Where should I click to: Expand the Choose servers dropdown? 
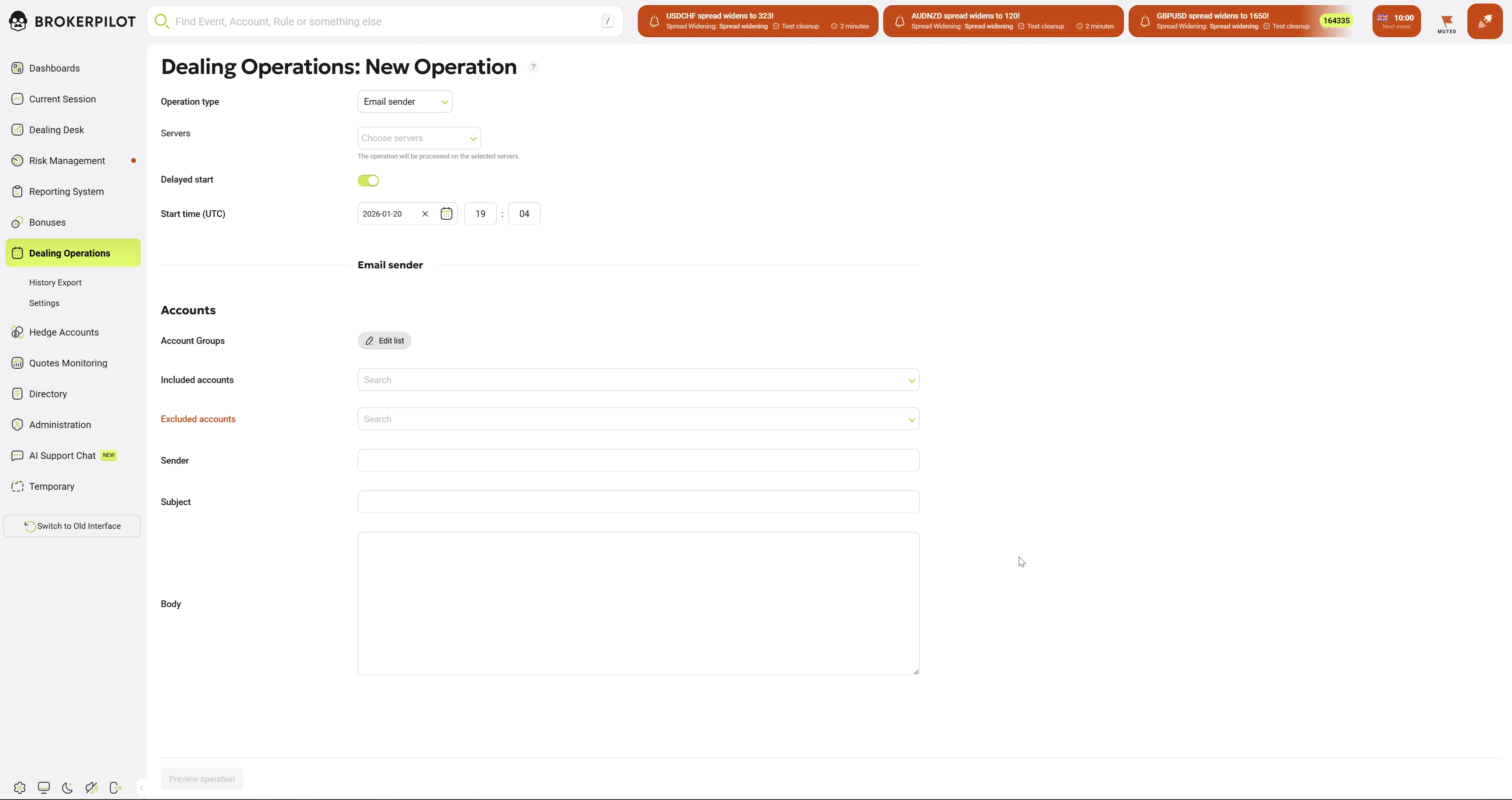pyautogui.click(x=419, y=138)
